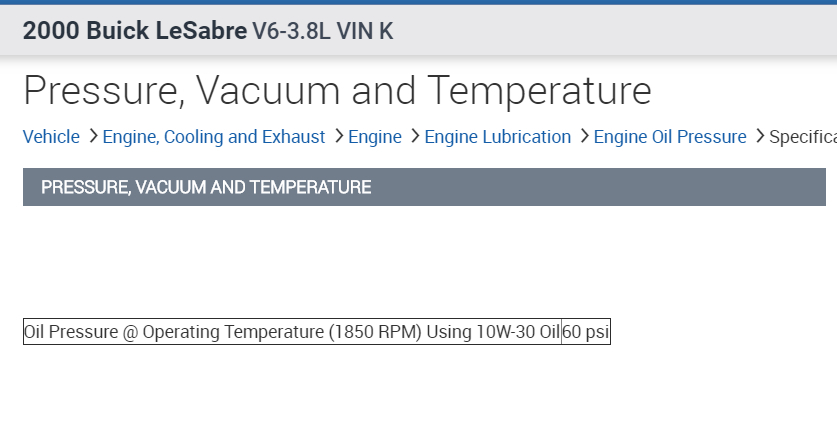Go to Engine, Cooling and Exhaust
Image resolution: width=837 pixels, height=445 pixels.
point(214,137)
